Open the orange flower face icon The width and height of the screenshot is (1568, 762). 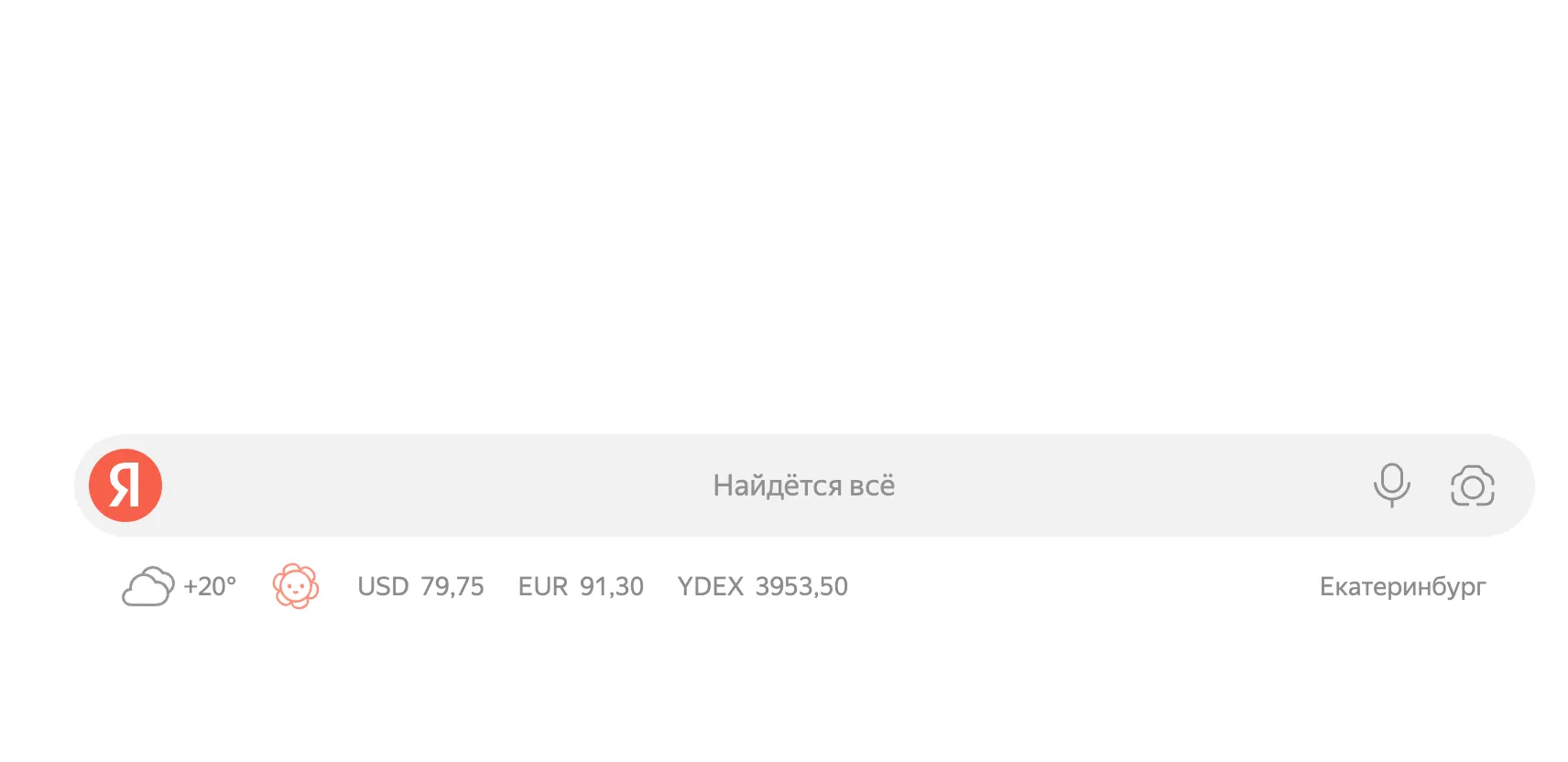coord(296,586)
